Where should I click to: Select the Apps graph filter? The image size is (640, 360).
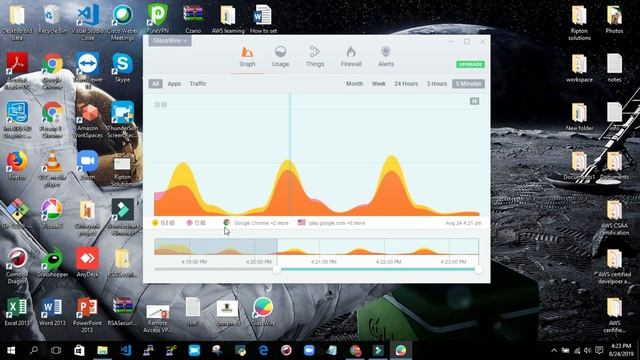(174, 84)
